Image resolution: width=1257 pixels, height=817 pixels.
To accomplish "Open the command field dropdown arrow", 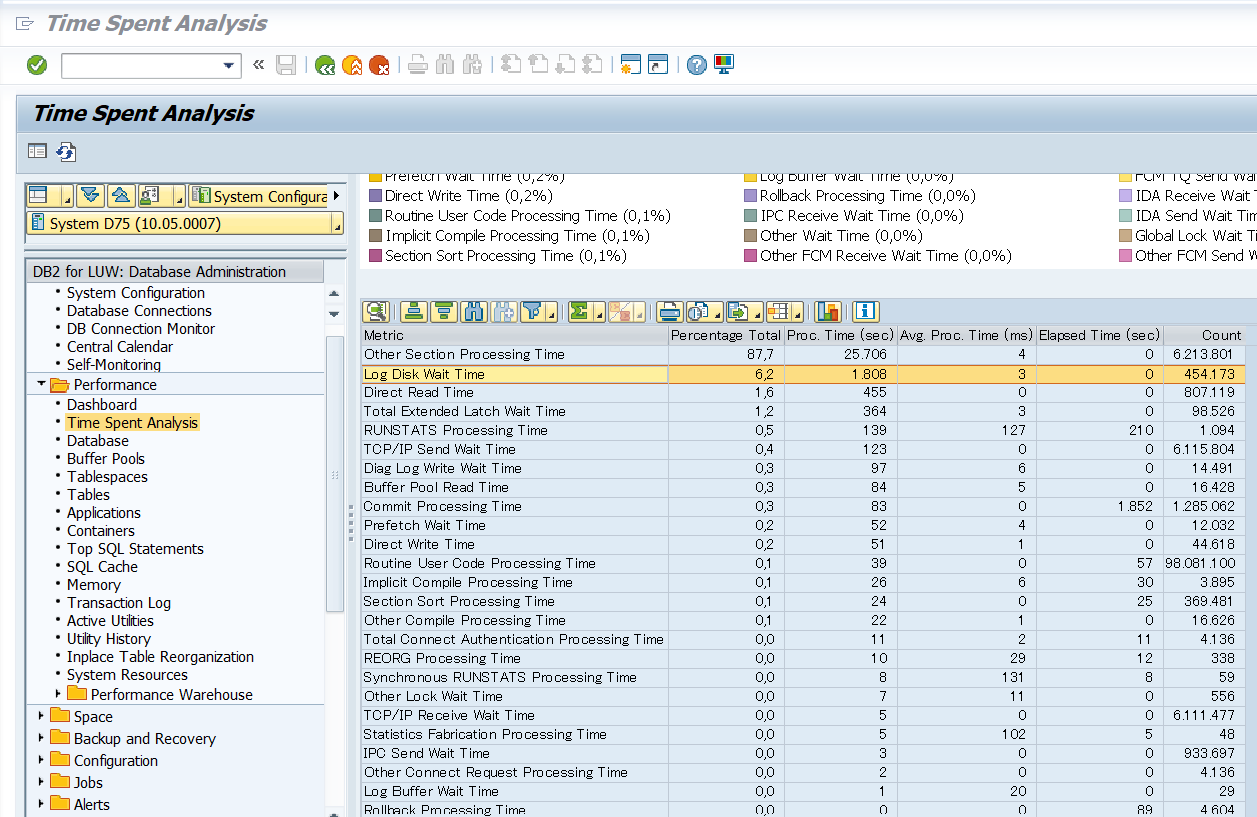I will point(228,66).
